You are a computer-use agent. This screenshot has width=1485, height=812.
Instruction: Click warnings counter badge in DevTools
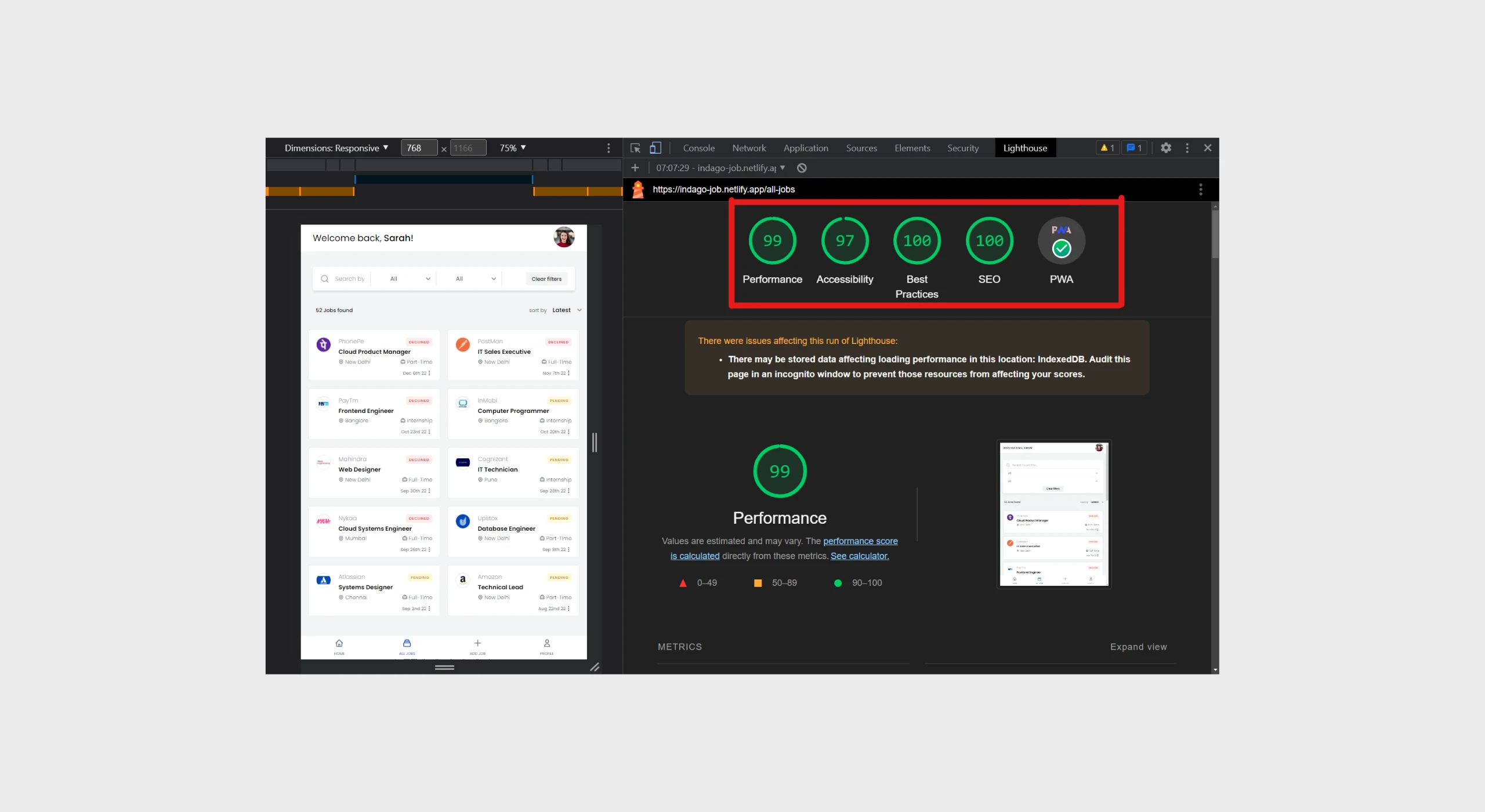[1107, 148]
